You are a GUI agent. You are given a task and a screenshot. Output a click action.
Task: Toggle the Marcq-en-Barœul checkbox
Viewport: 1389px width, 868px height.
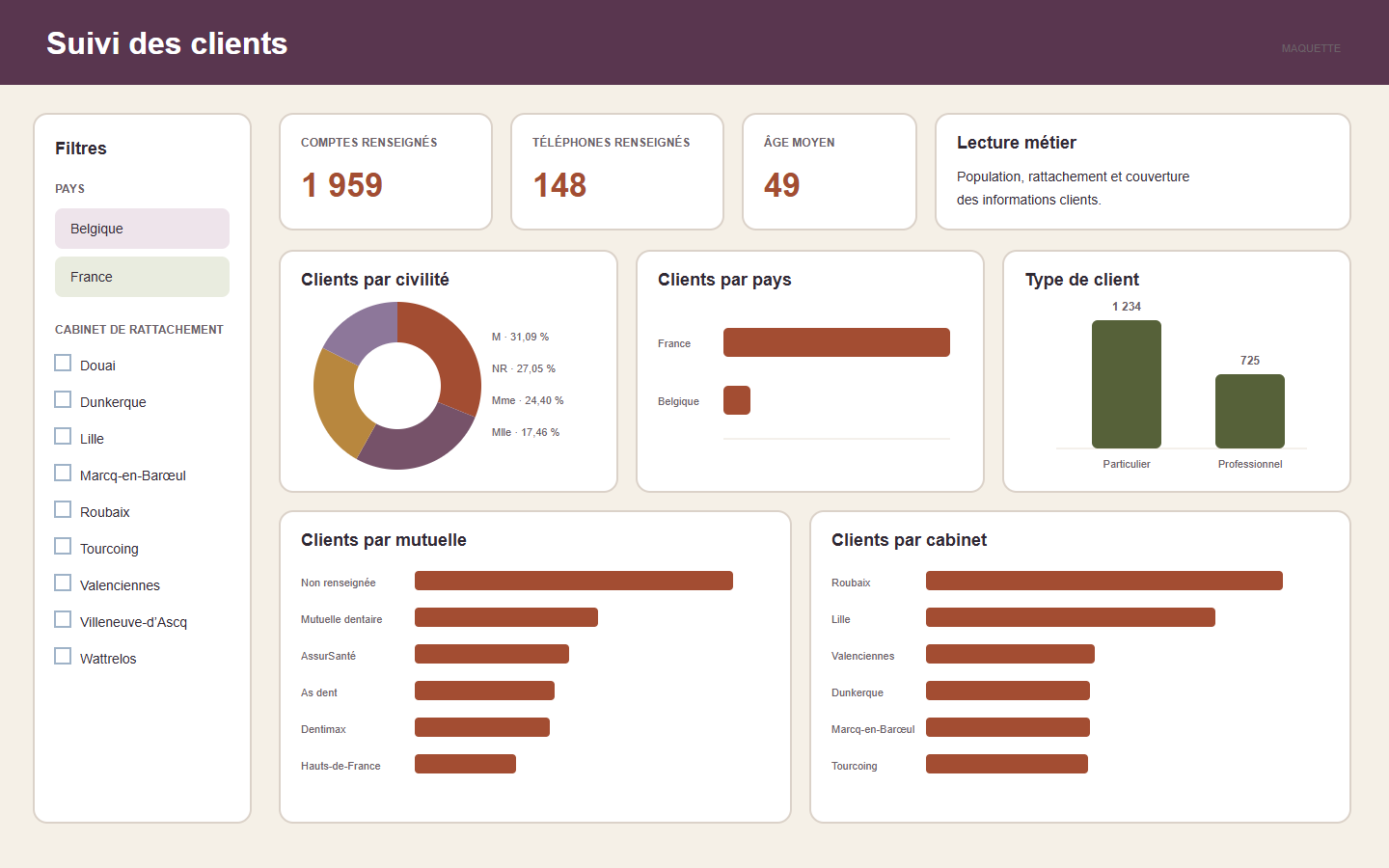[x=63, y=474]
